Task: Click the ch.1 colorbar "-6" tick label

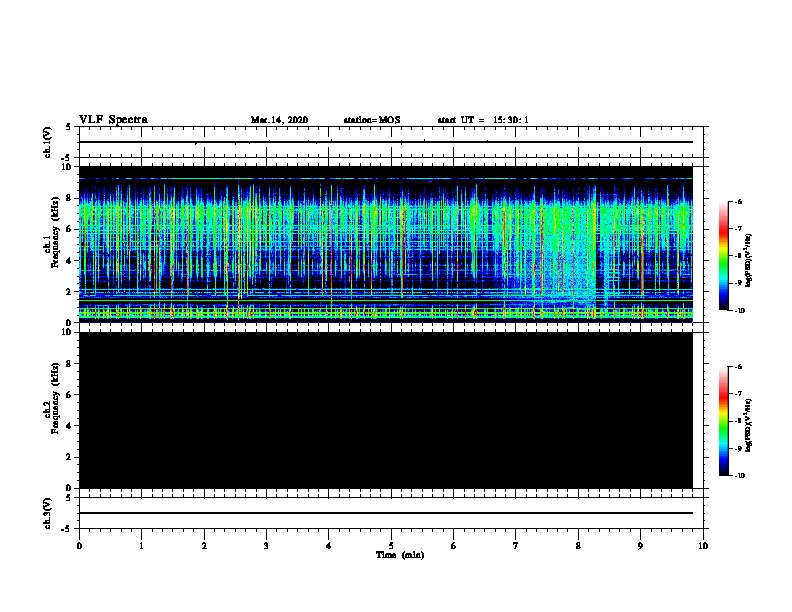Action: [738, 201]
